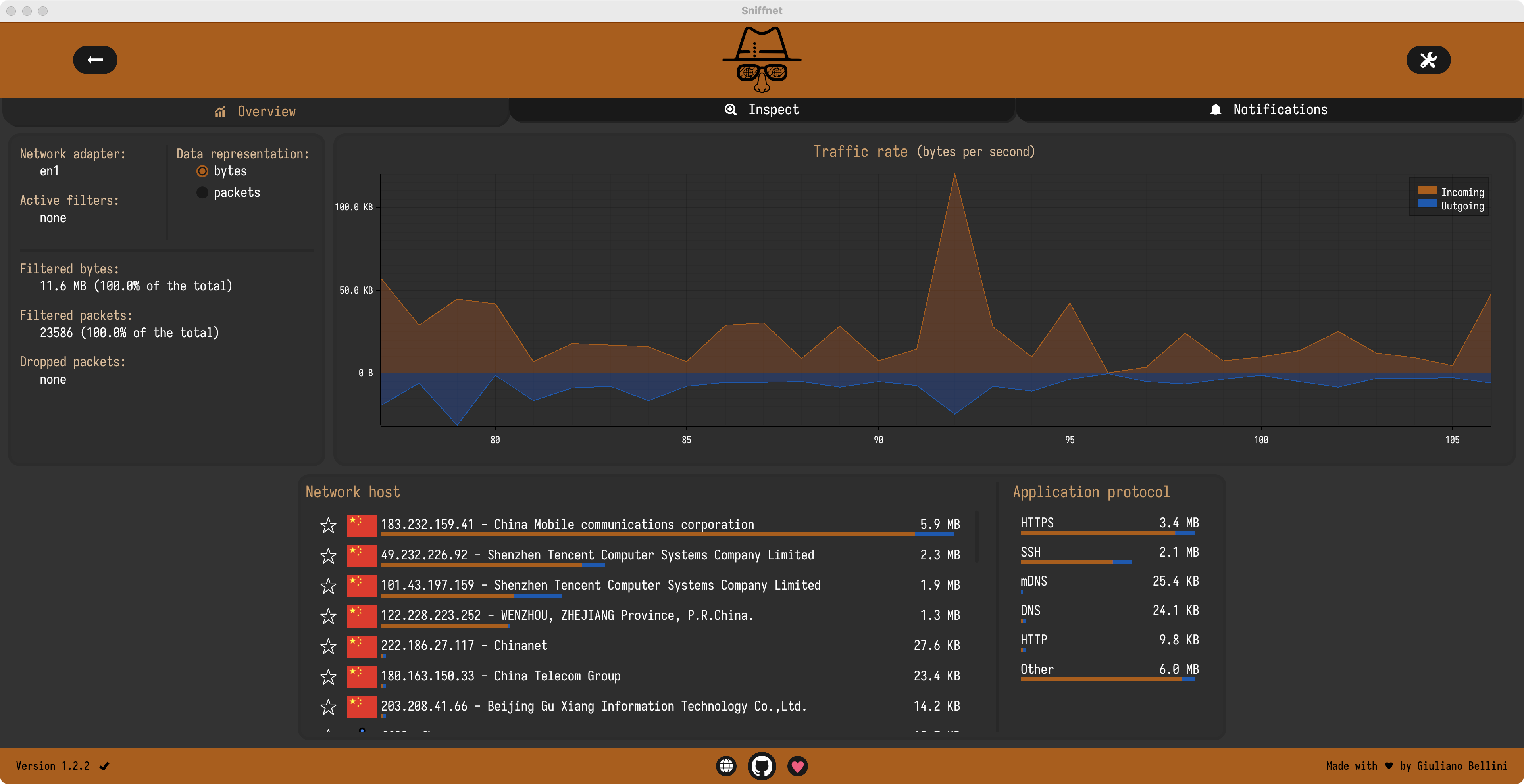Image resolution: width=1524 pixels, height=784 pixels.
Task: Open settings with the wrench icon
Action: tap(1428, 60)
